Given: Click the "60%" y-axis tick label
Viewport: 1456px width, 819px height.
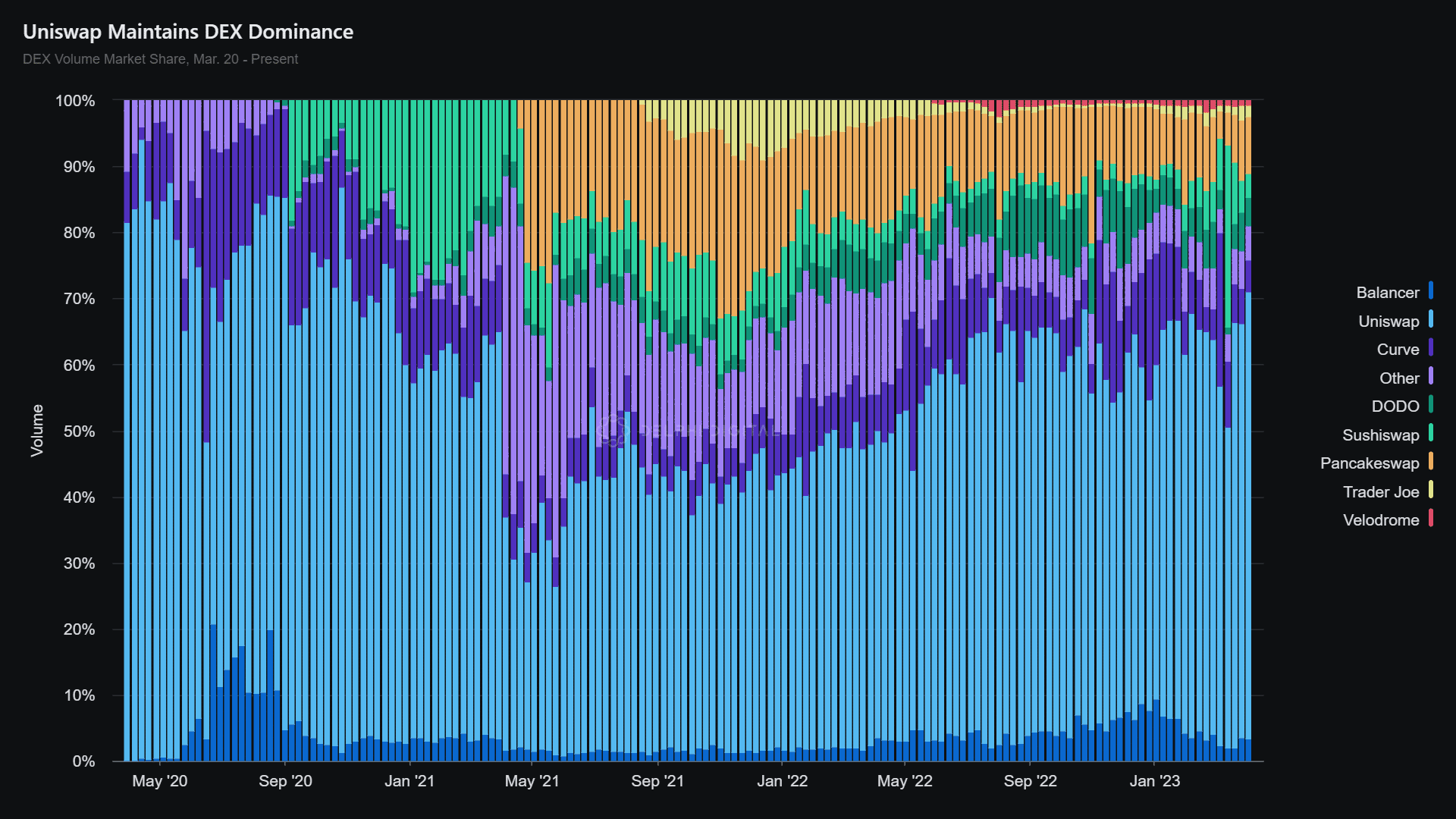Looking at the screenshot, I should pyautogui.click(x=79, y=366).
